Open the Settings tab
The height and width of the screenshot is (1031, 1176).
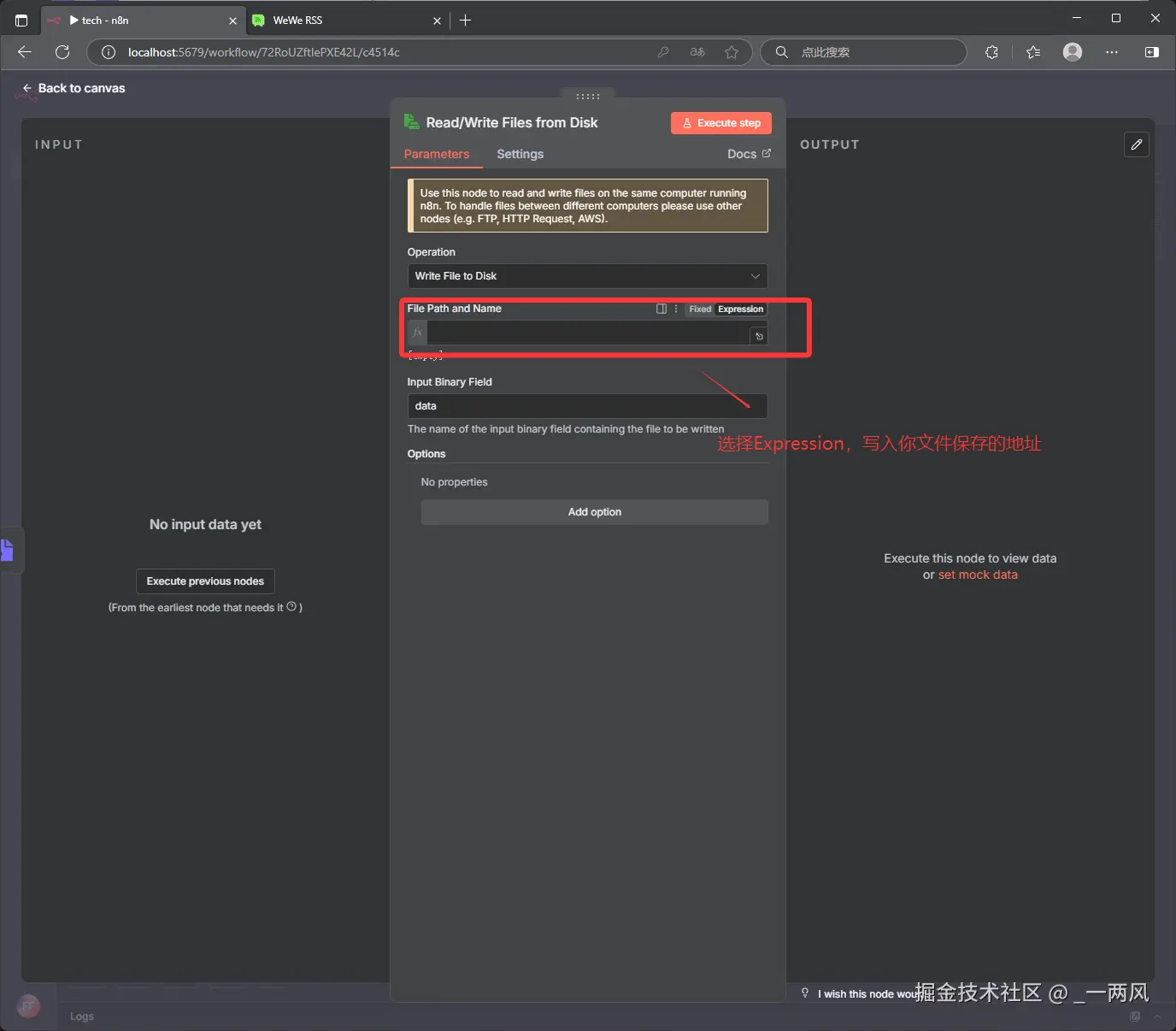[x=520, y=154]
